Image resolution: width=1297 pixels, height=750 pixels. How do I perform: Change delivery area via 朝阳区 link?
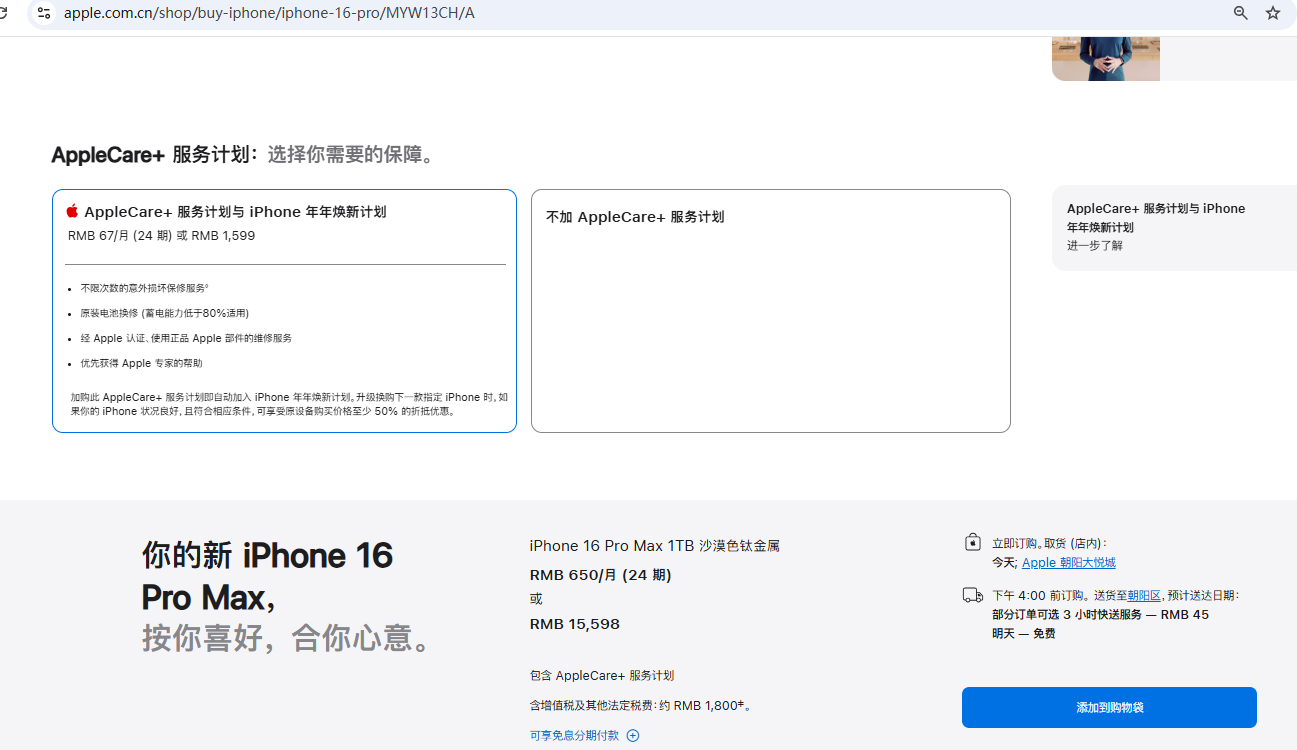click(1144, 595)
